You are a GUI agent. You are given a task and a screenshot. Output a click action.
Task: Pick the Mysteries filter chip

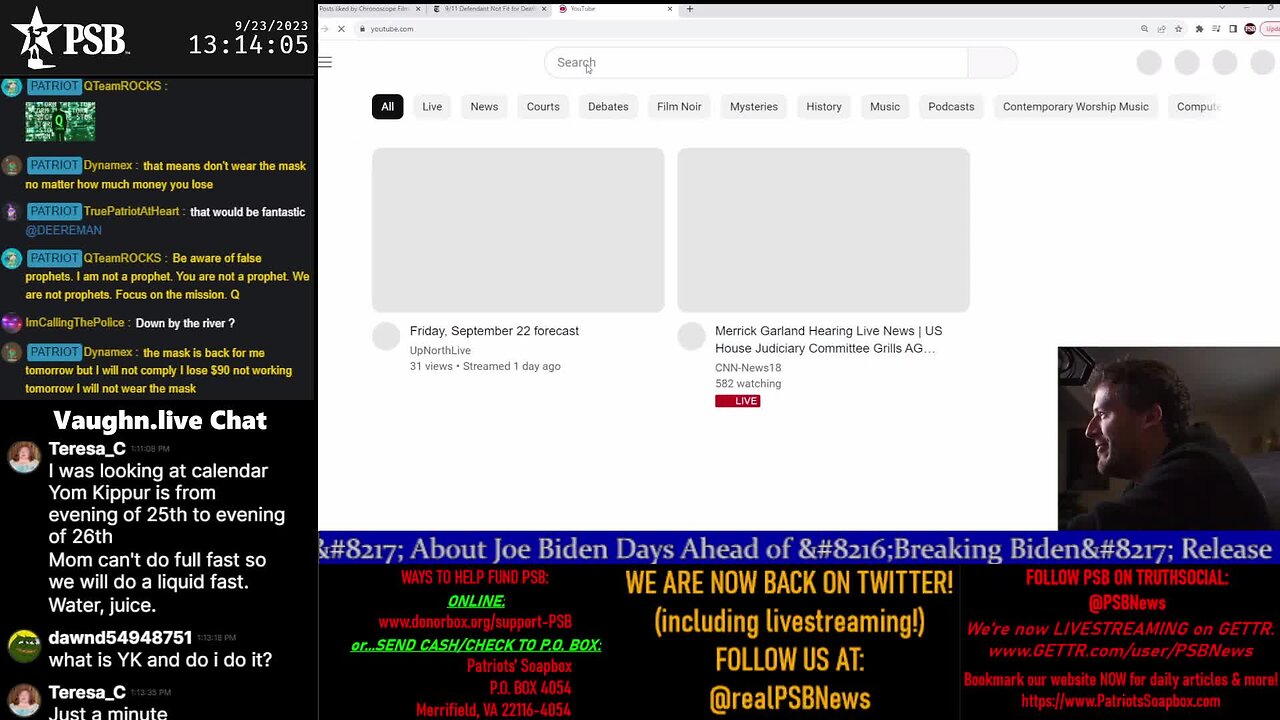coord(754,106)
